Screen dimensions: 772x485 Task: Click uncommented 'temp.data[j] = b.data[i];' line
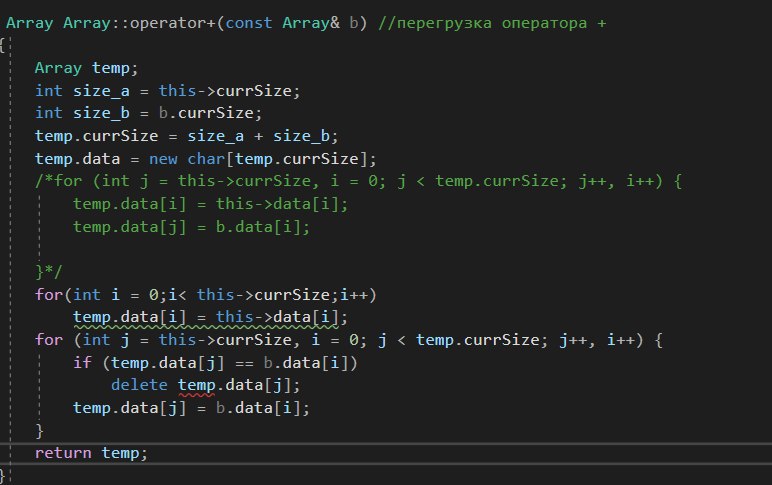point(192,408)
